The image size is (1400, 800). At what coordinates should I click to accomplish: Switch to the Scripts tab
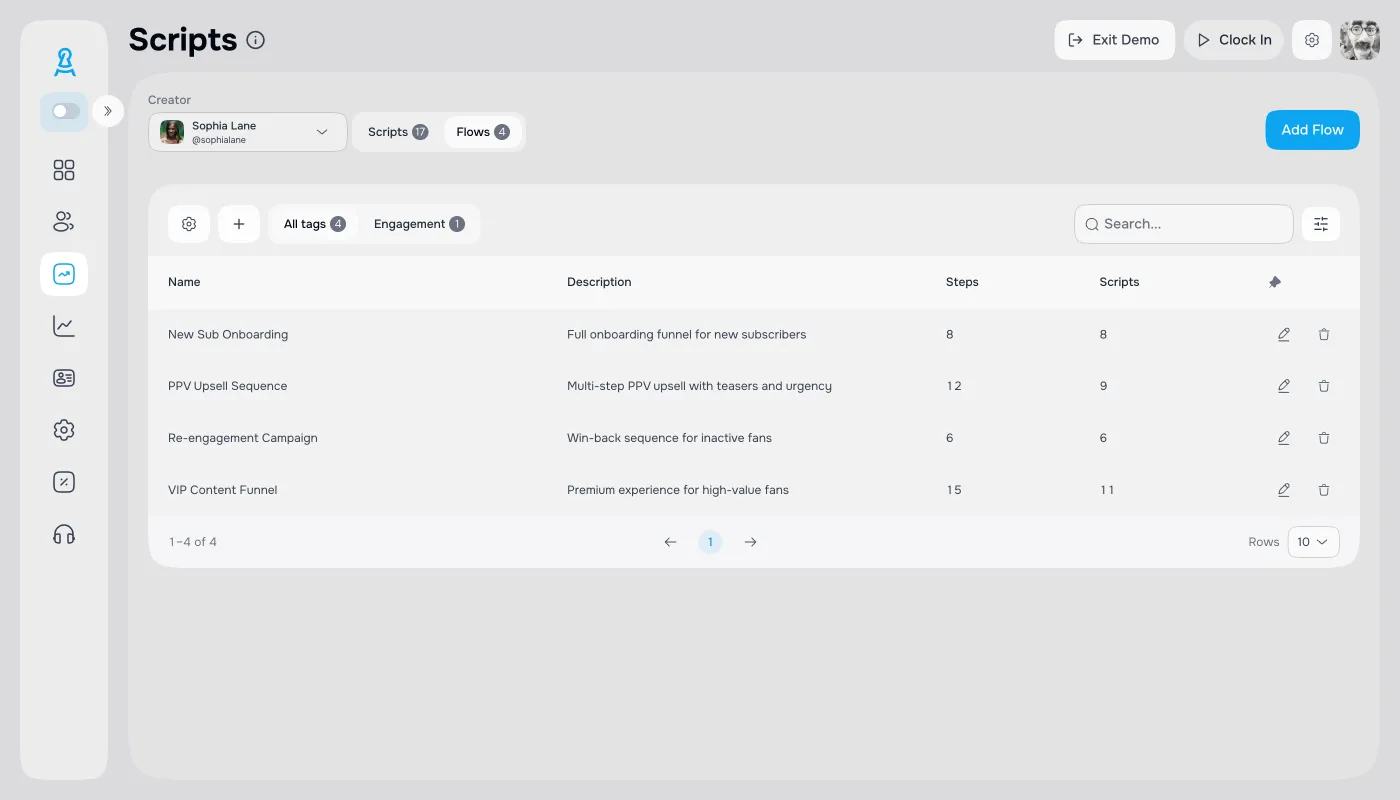pyautogui.click(x=397, y=132)
